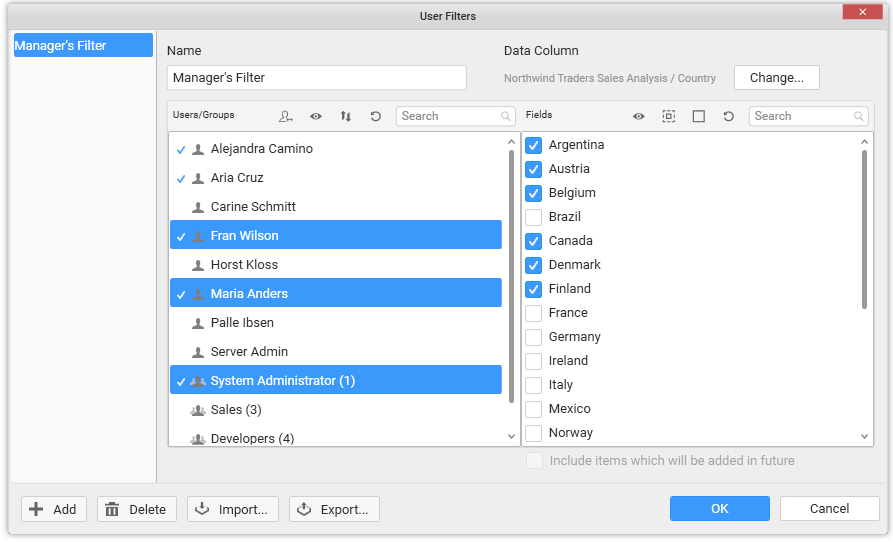The height and width of the screenshot is (542, 893).
Task: Toggle the eye icon in Users/Groups toolbar
Action: coord(316,116)
